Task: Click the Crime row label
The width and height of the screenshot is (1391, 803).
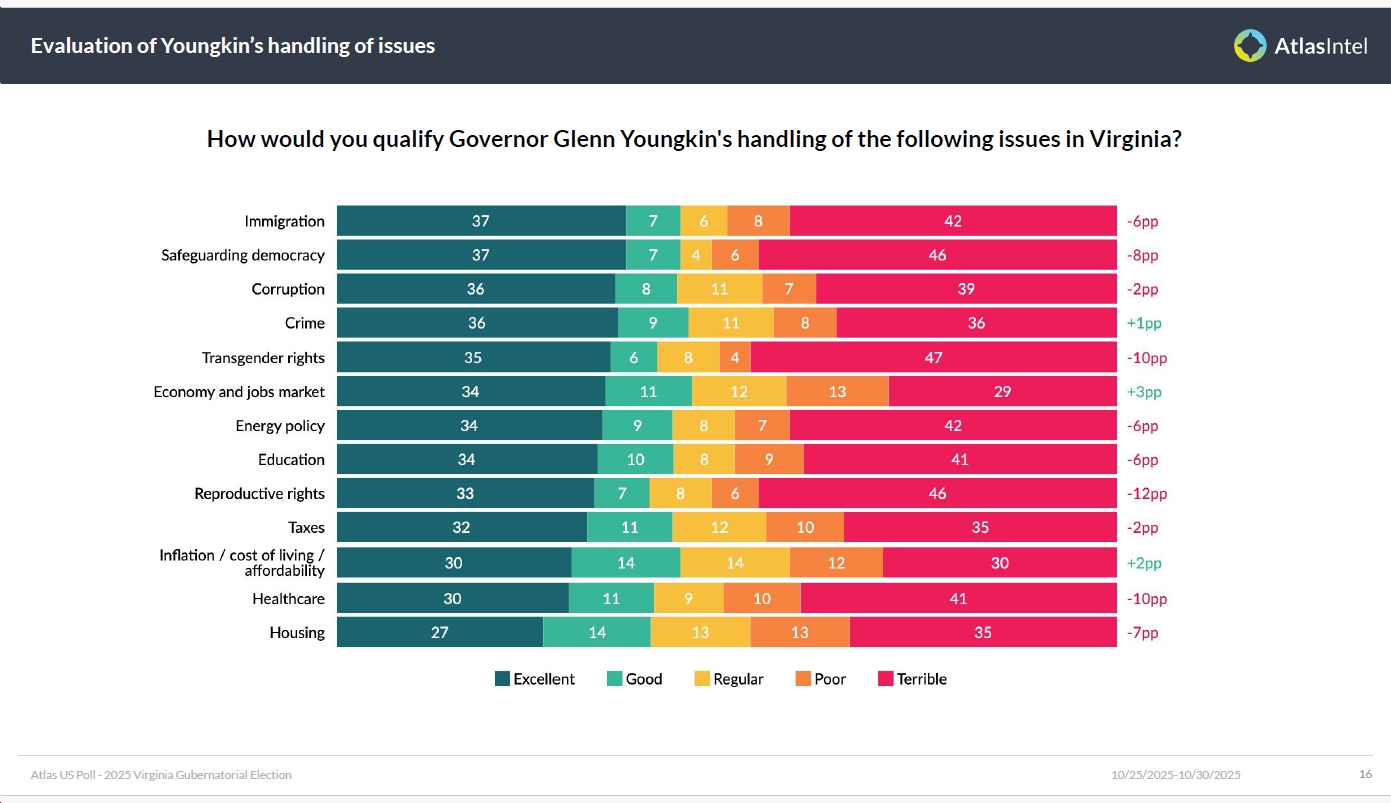Action: click(x=304, y=323)
